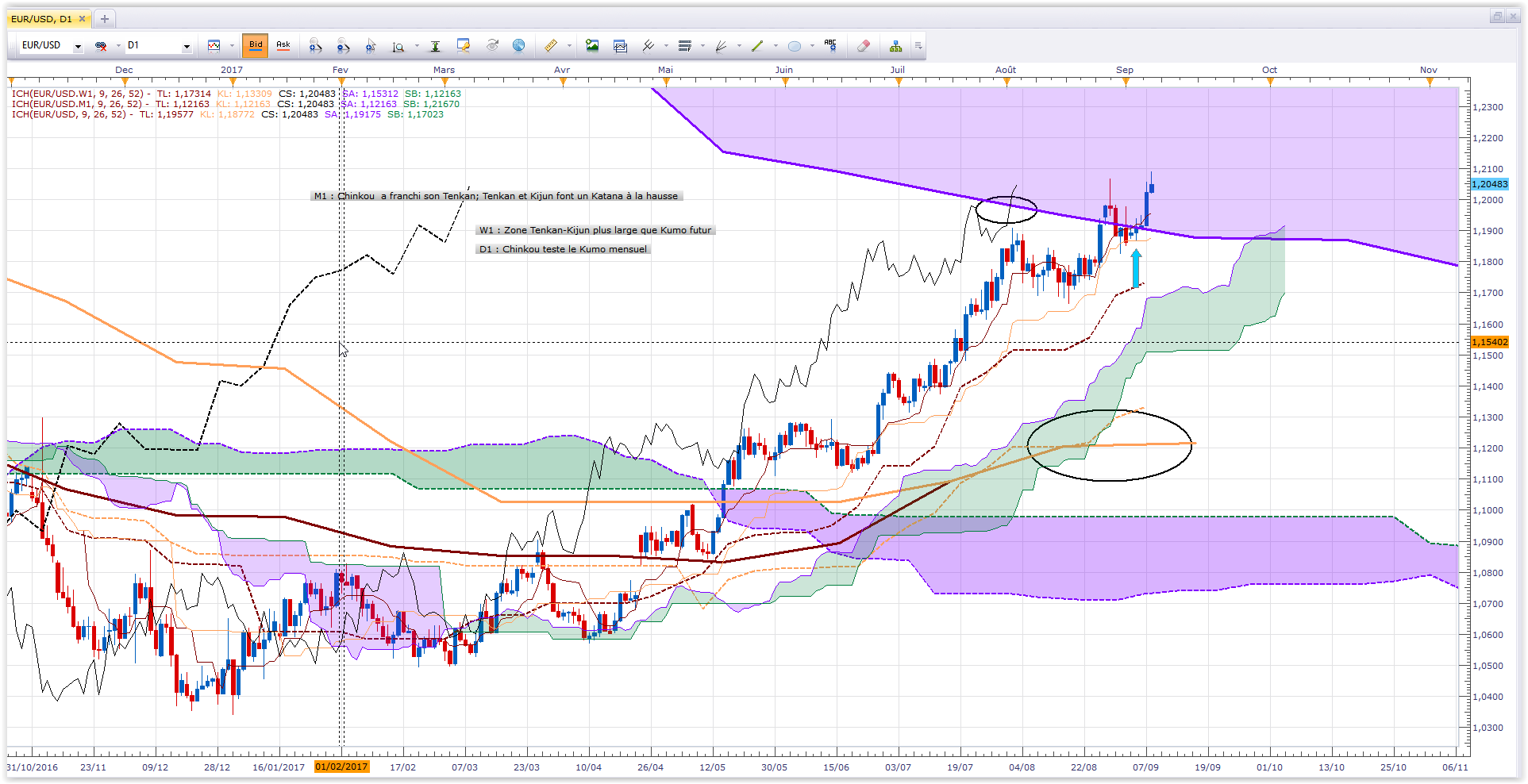The height and width of the screenshot is (784, 1528).
Task: Add a new chart tab
Action: click(x=105, y=18)
